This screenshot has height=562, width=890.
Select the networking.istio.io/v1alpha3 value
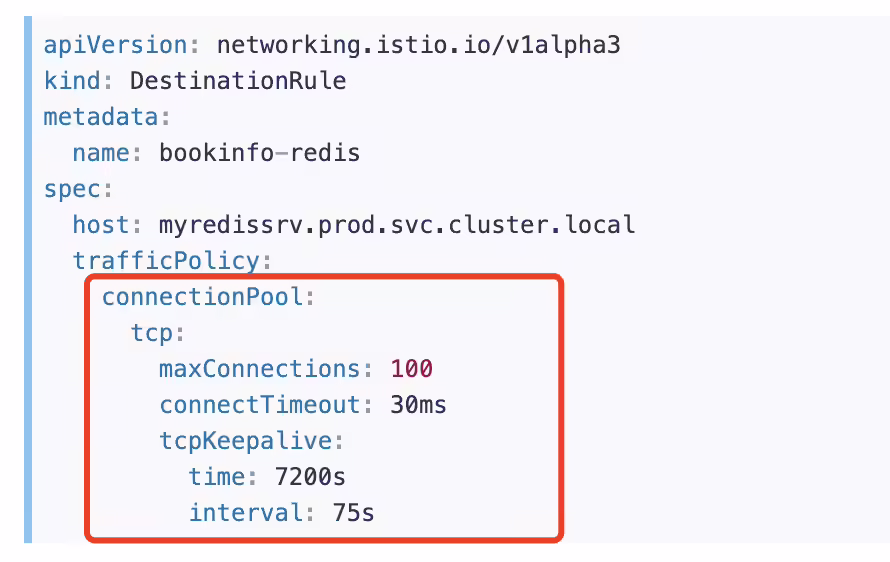(419, 45)
